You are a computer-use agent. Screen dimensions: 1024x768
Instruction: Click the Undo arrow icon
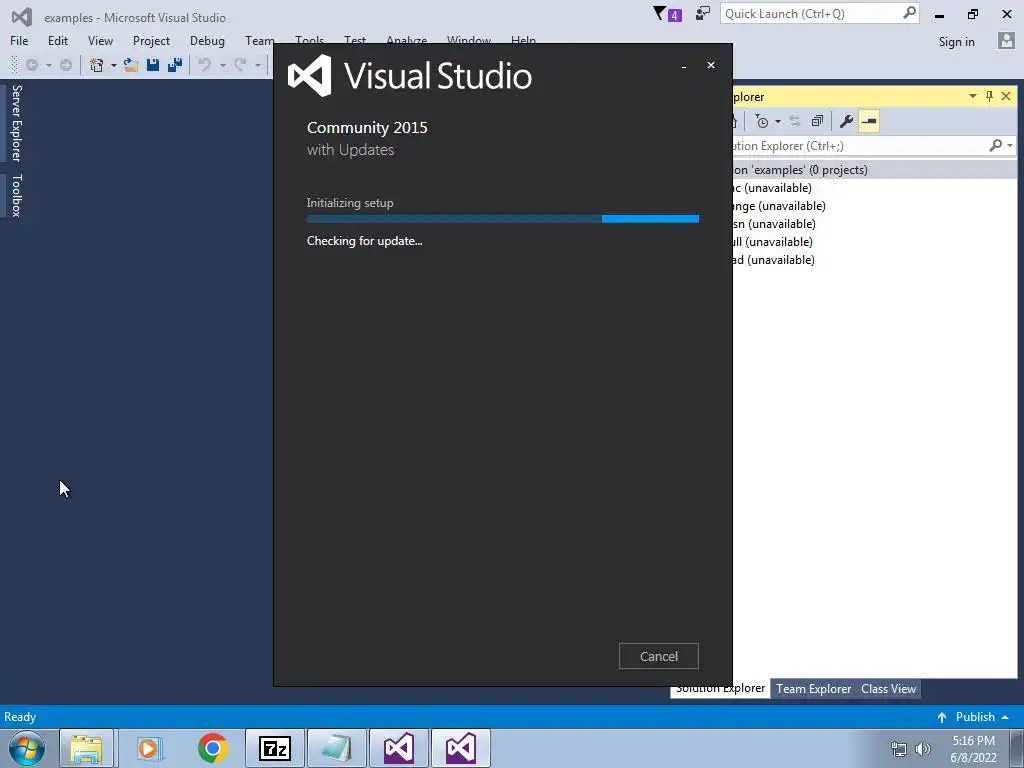[x=205, y=65]
